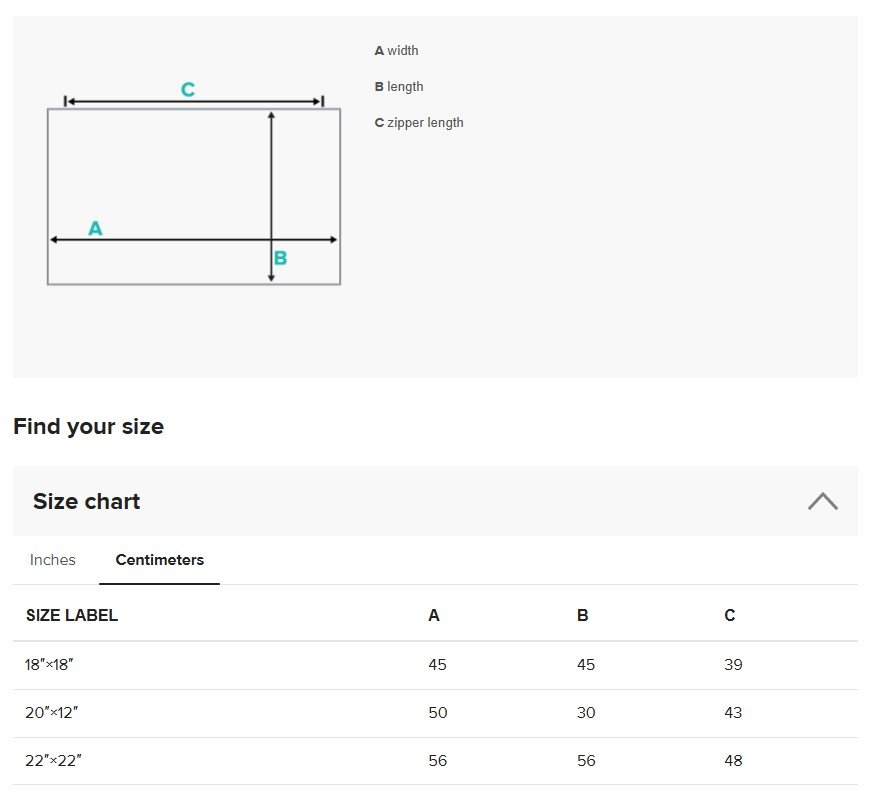Click zipper length value 48

[733, 761]
